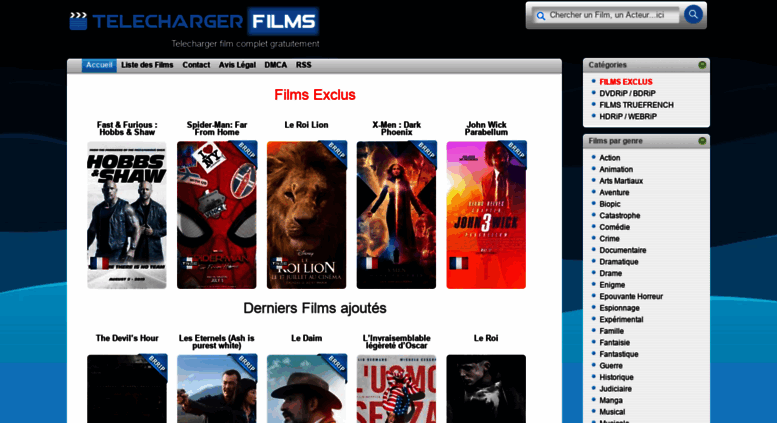Select FILMS TRUEFRENCH category
Viewport: 777px width, 423px height.
click(636, 105)
